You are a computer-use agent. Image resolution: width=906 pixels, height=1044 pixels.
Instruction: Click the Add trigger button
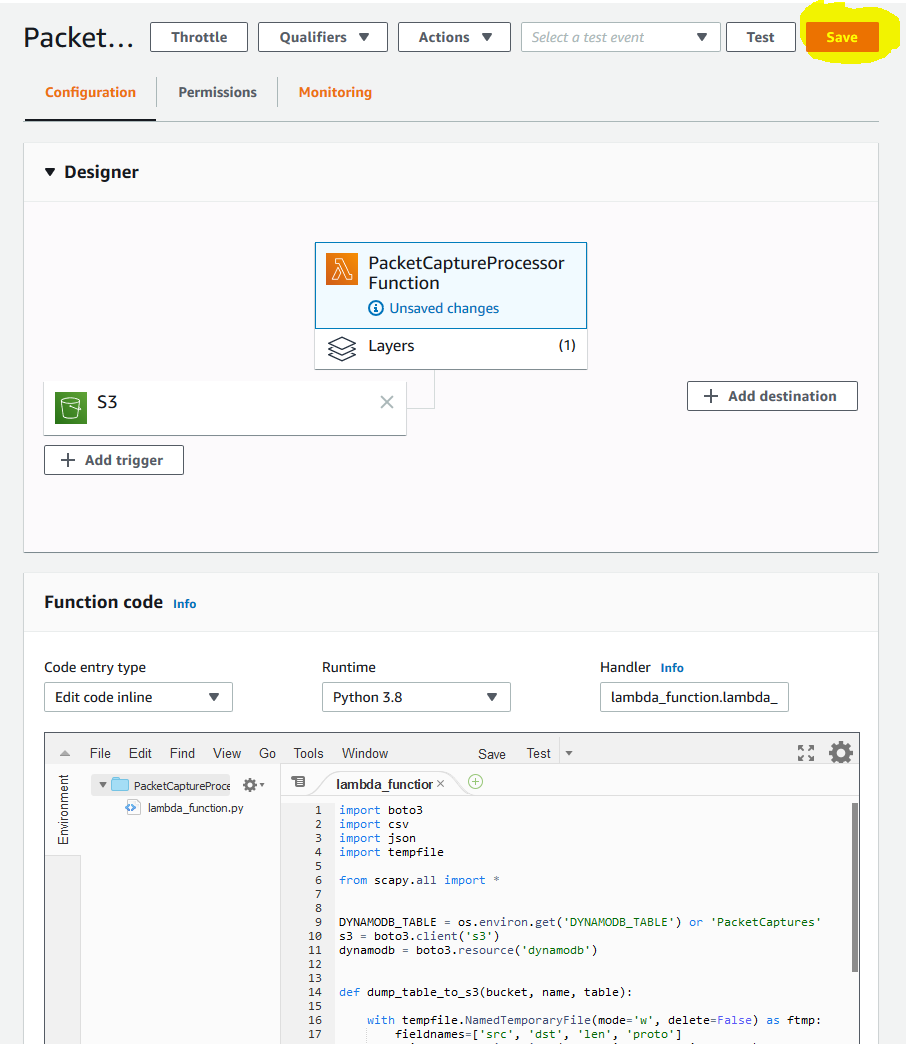point(114,460)
